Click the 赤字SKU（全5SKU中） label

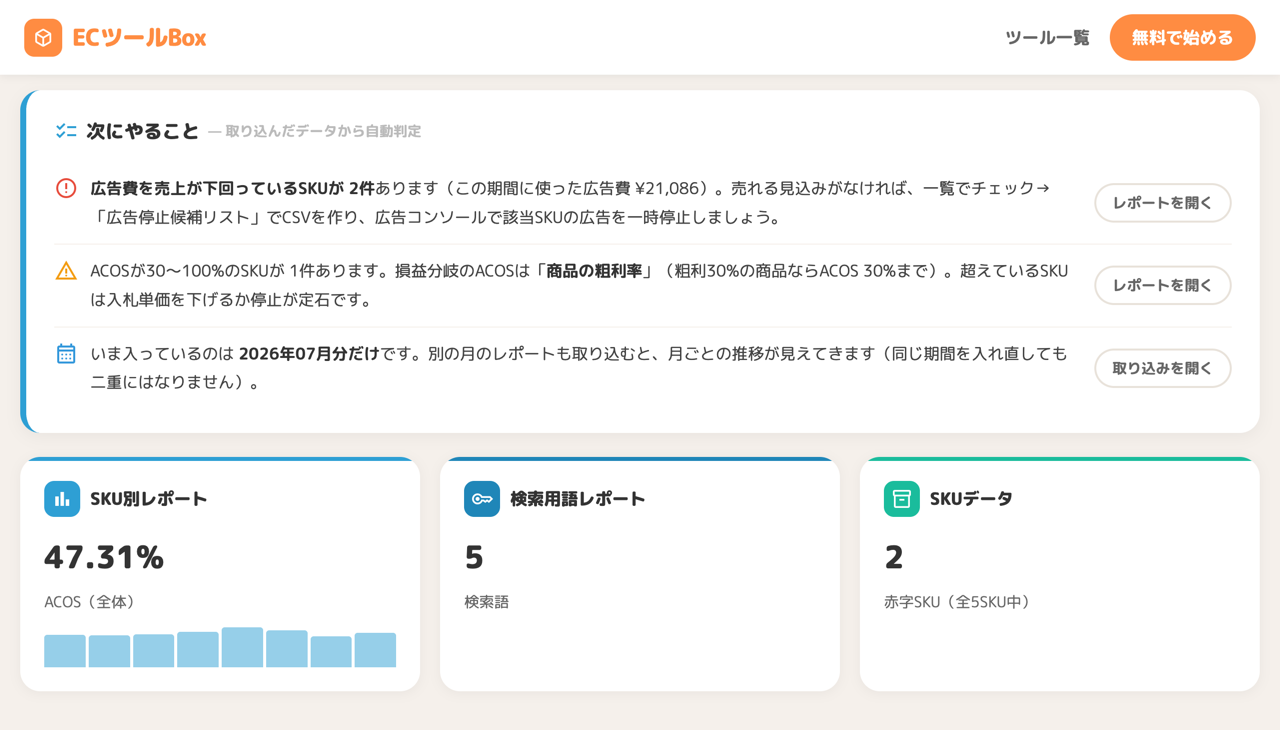(x=958, y=602)
